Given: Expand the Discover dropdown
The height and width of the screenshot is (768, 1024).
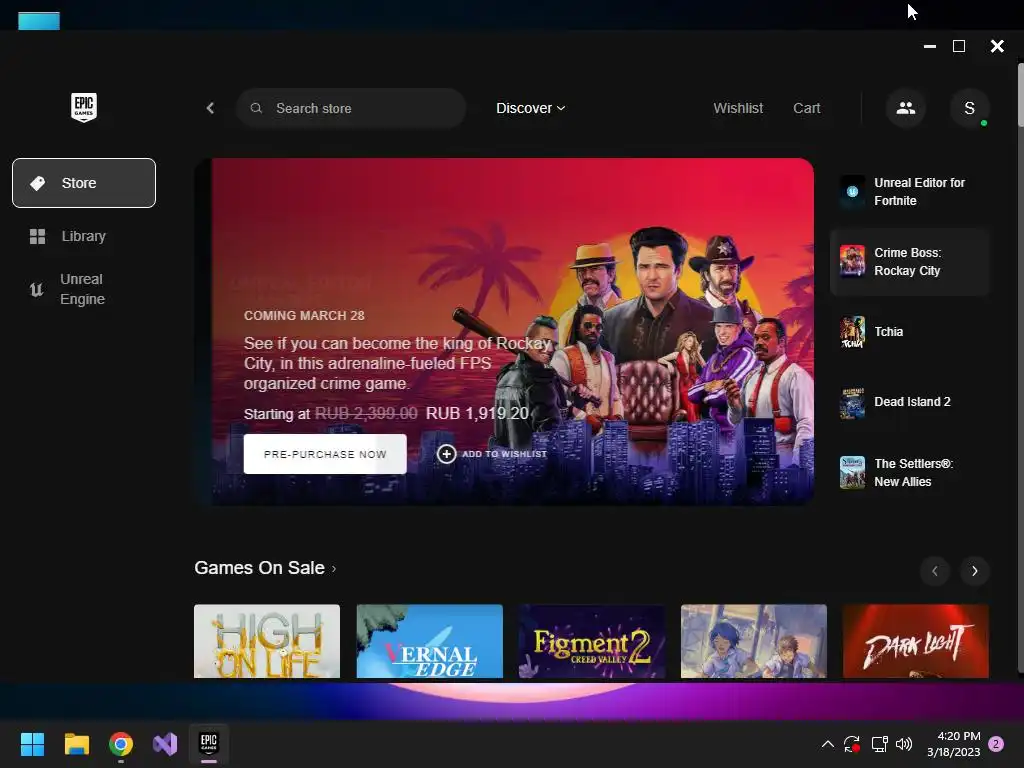Looking at the screenshot, I should pyautogui.click(x=530, y=108).
